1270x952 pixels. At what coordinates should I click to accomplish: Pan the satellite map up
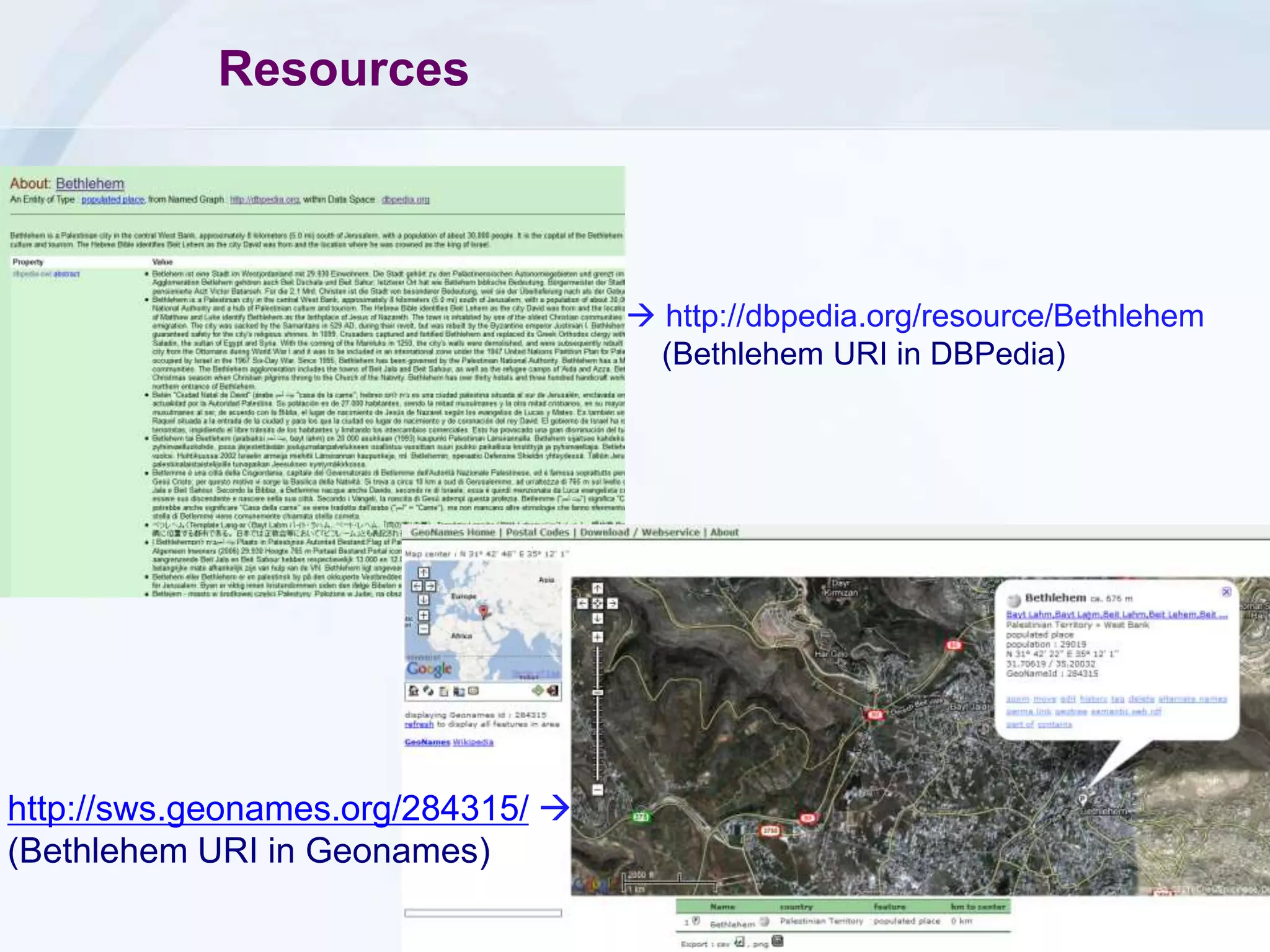(x=597, y=588)
